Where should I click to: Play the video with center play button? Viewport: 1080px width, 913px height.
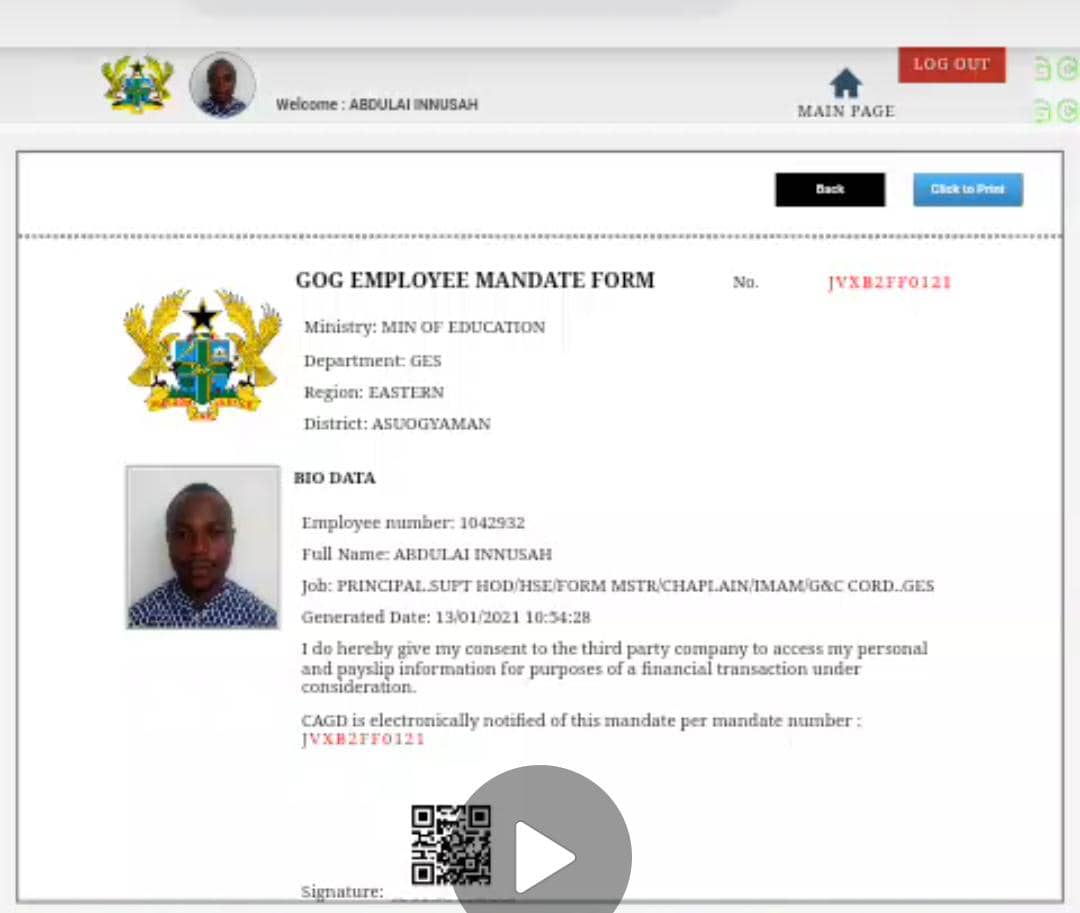click(542, 854)
